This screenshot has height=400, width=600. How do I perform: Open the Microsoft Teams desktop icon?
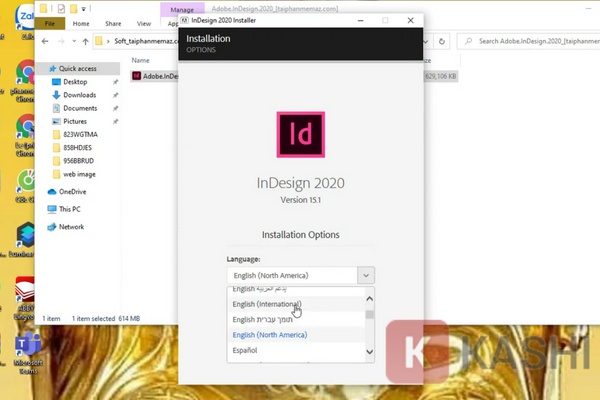tap(26, 347)
